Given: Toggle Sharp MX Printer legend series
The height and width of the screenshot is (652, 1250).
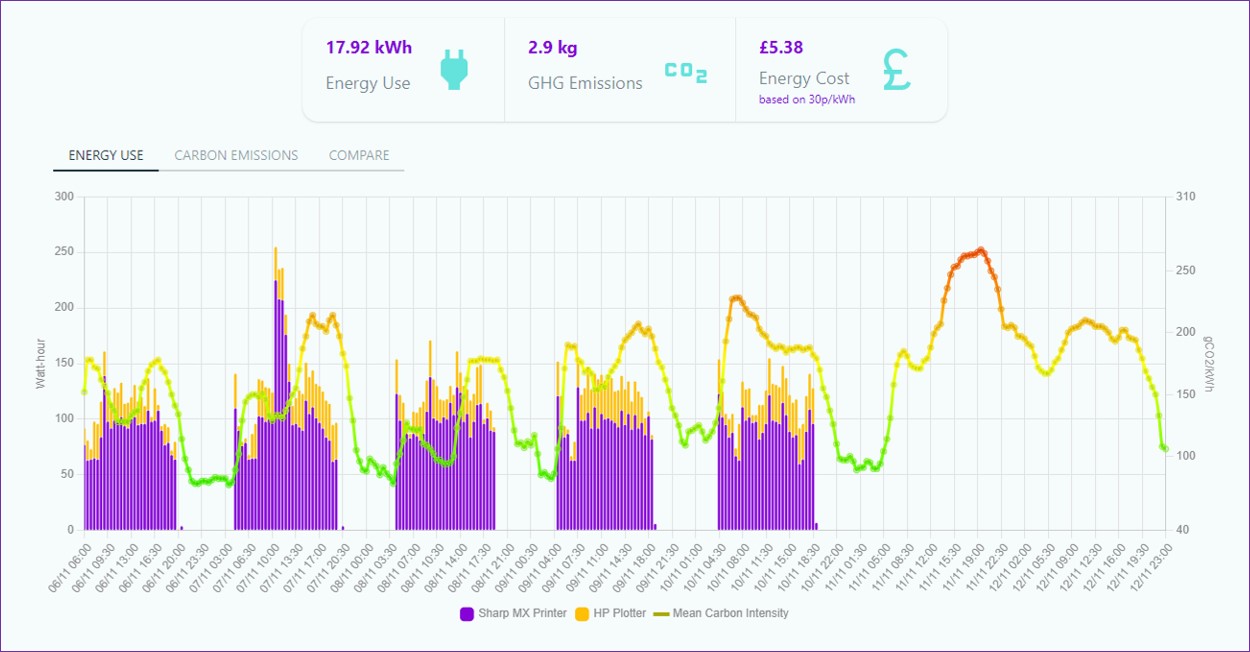Looking at the screenshot, I should click(513, 614).
